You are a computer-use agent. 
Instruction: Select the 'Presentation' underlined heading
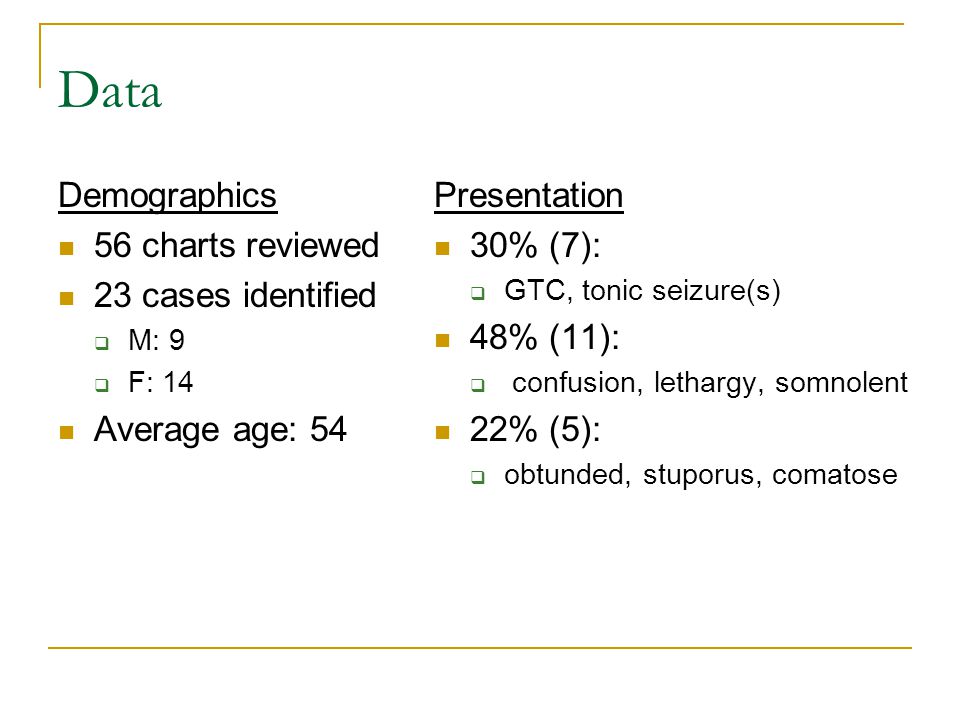[529, 197]
